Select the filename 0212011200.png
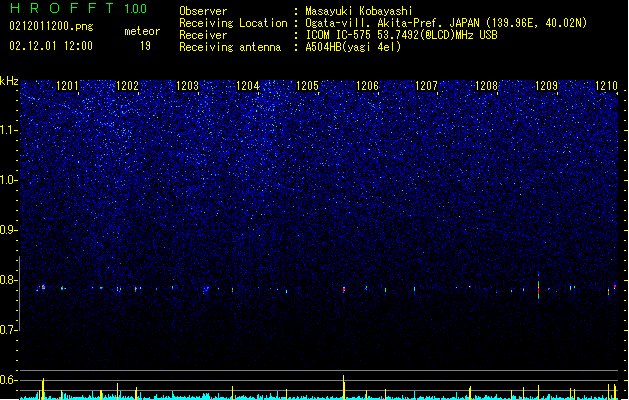The height and width of the screenshot is (400, 629). click(x=51, y=26)
